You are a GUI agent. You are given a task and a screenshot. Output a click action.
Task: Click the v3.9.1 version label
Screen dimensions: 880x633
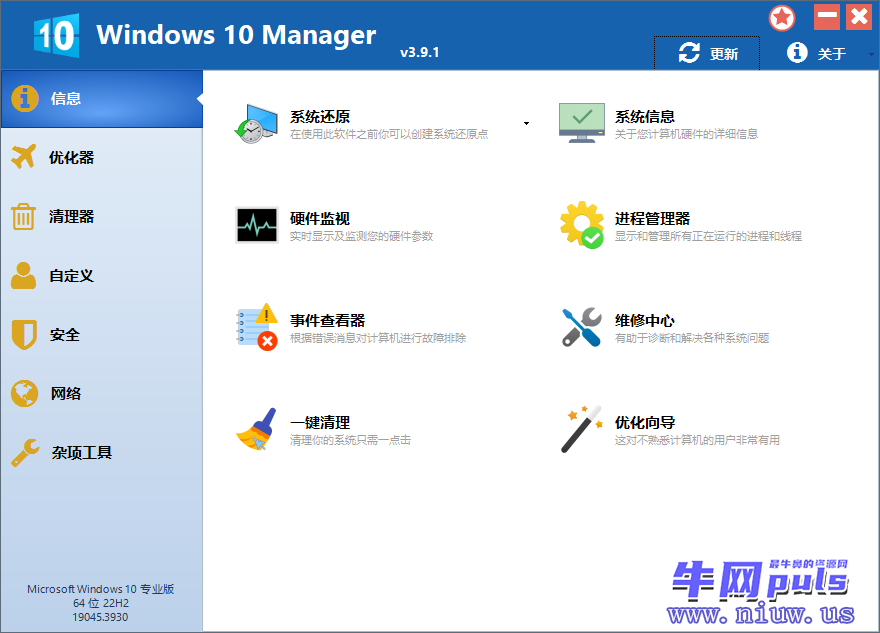(420, 52)
